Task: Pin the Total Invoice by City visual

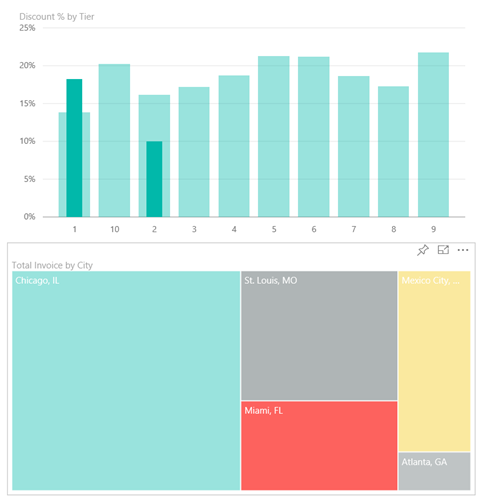Action: tap(423, 250)
